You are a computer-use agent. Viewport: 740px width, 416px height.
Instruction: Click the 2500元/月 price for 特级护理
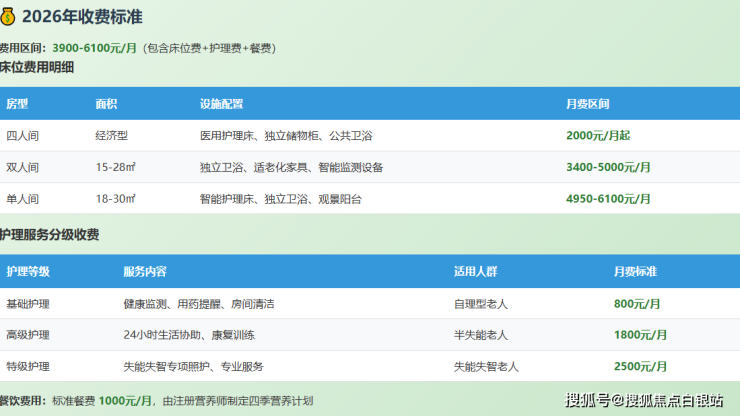click(x=640, y=367)
